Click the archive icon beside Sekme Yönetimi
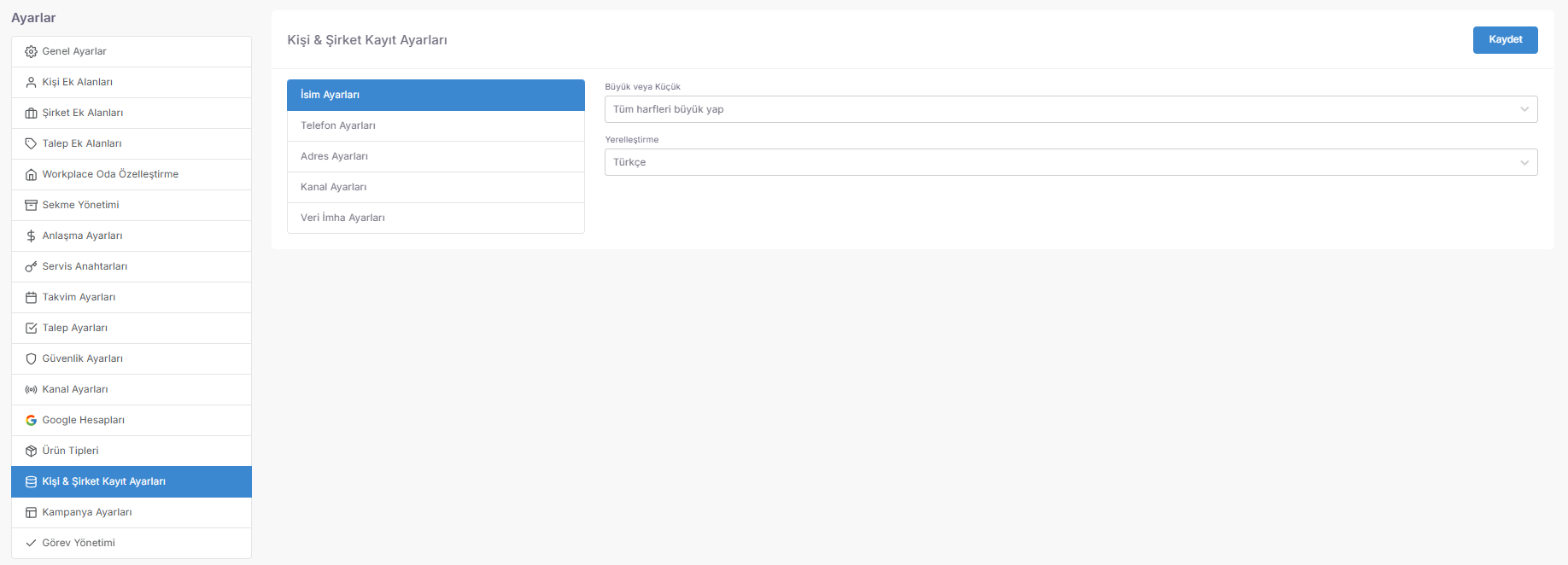This screenshot has width=1568, height=565. [x=31, y=205]
